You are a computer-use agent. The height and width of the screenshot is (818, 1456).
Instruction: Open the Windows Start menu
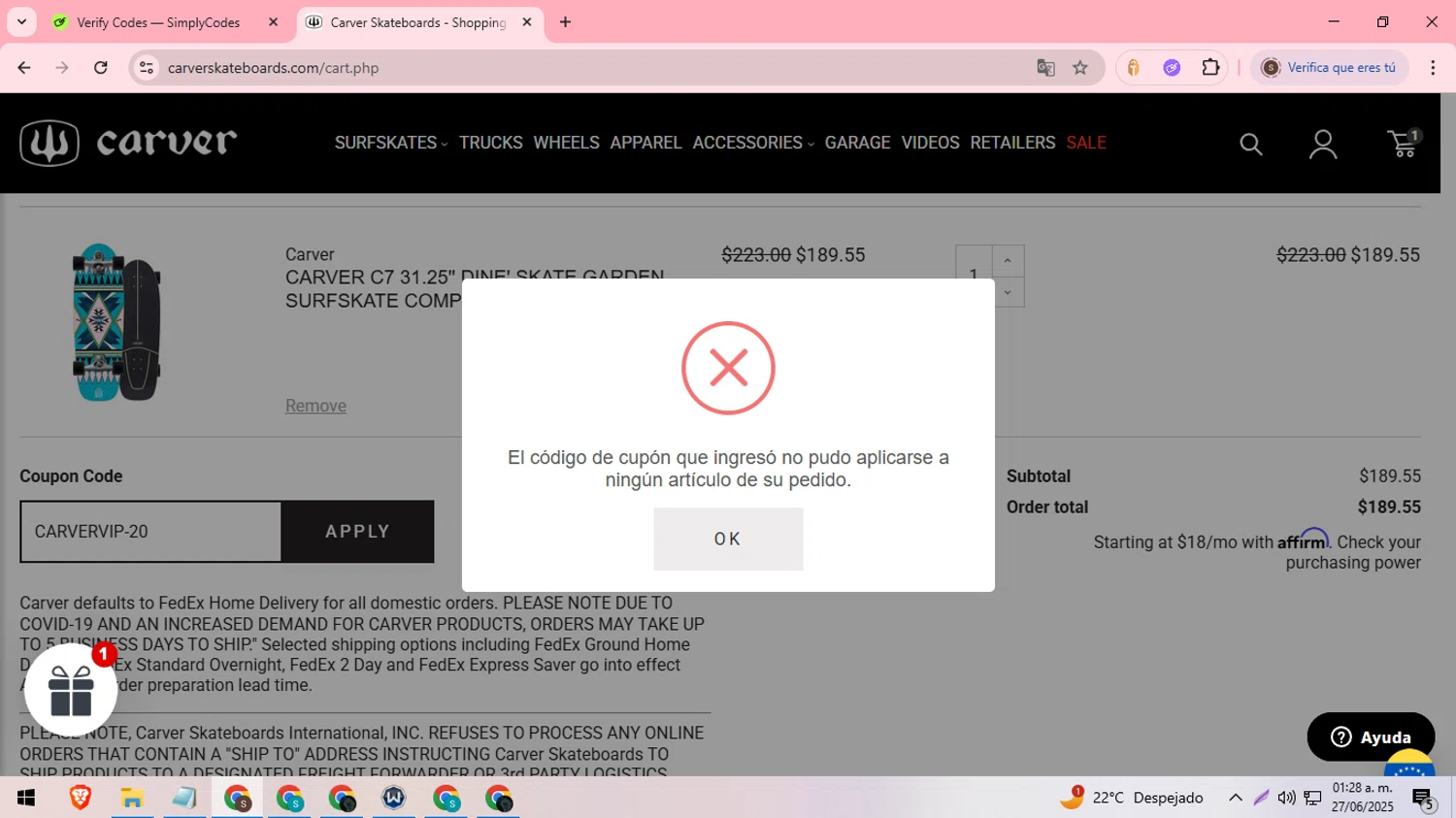coord(26,798)
